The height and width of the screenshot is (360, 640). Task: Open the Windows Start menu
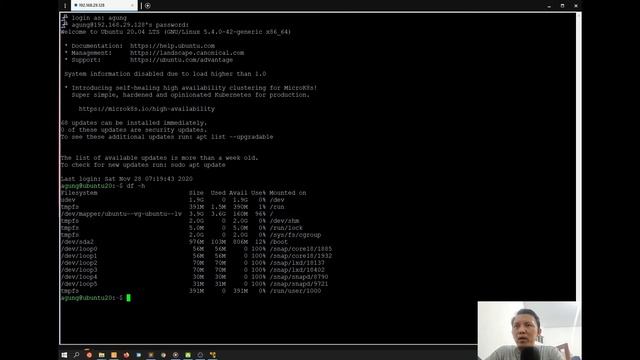64,355
